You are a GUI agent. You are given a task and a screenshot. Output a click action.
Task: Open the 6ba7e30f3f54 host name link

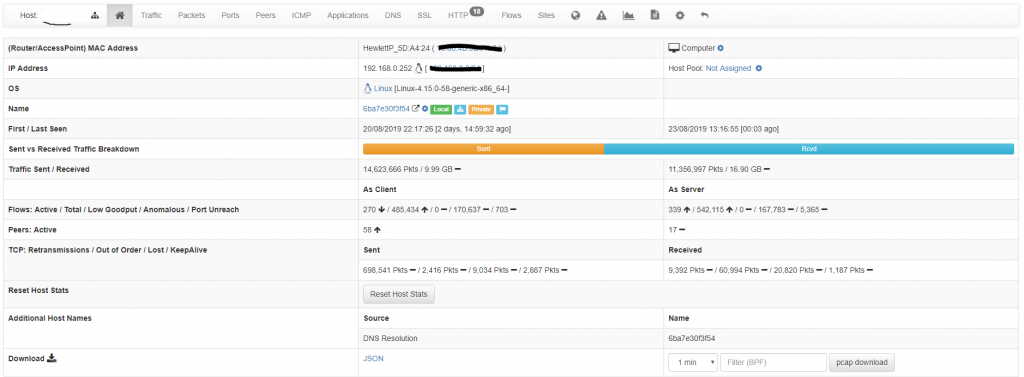[x=386, y=108]
